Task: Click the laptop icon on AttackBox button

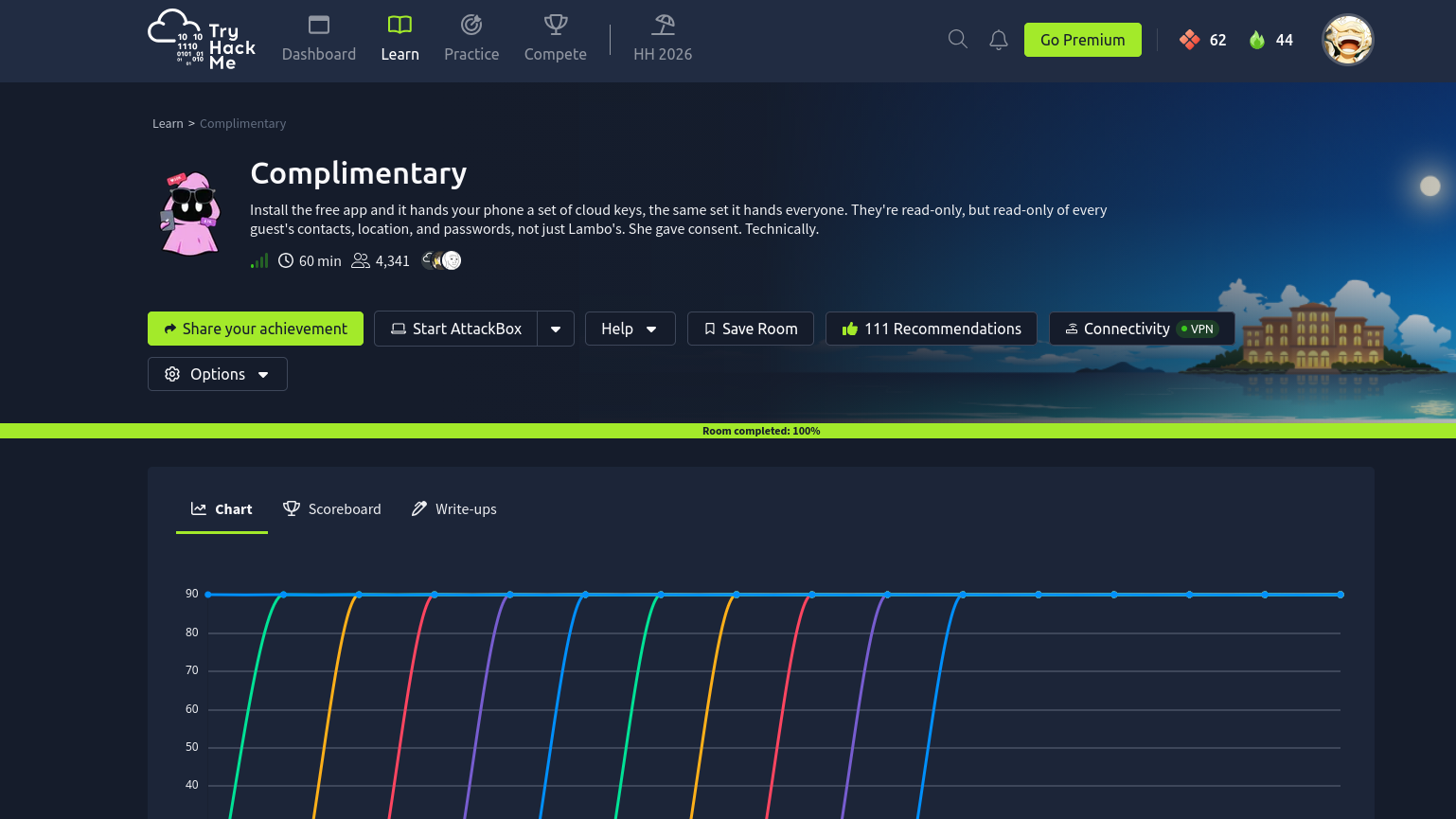Action: (399, 329)
